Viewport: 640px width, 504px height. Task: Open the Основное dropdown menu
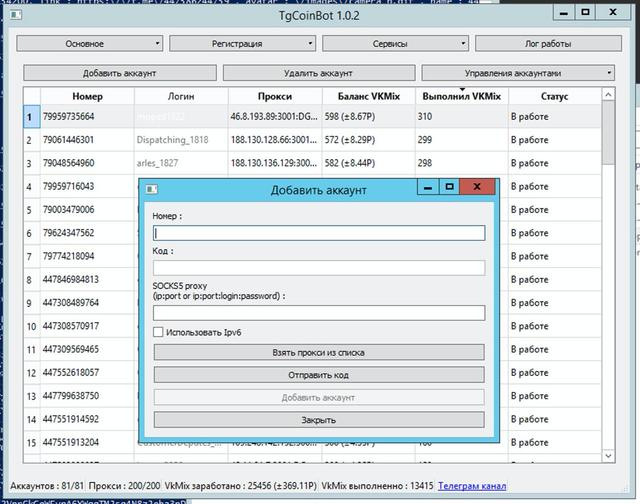89,43
